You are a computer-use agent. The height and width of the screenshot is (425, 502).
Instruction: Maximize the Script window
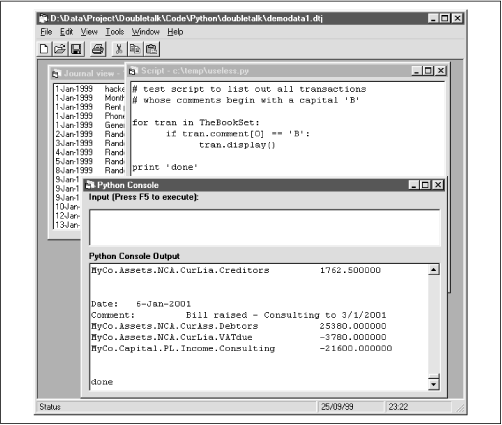point(428,71)
